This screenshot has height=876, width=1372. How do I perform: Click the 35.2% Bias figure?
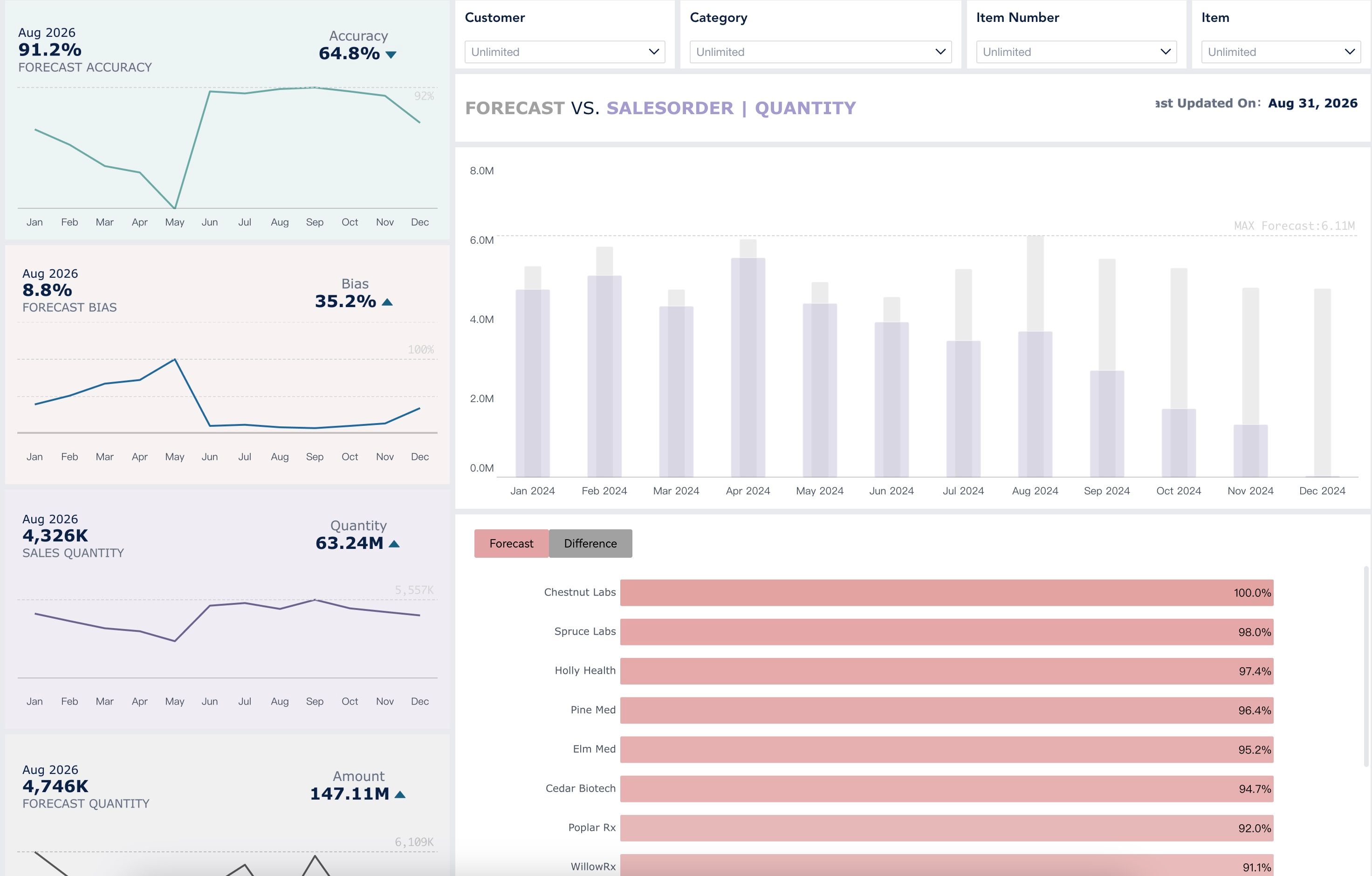(346, 301)
